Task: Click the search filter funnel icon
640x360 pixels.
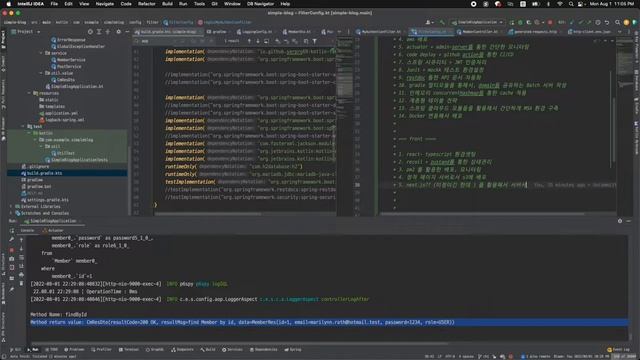Action: click(x=315, y=41)
